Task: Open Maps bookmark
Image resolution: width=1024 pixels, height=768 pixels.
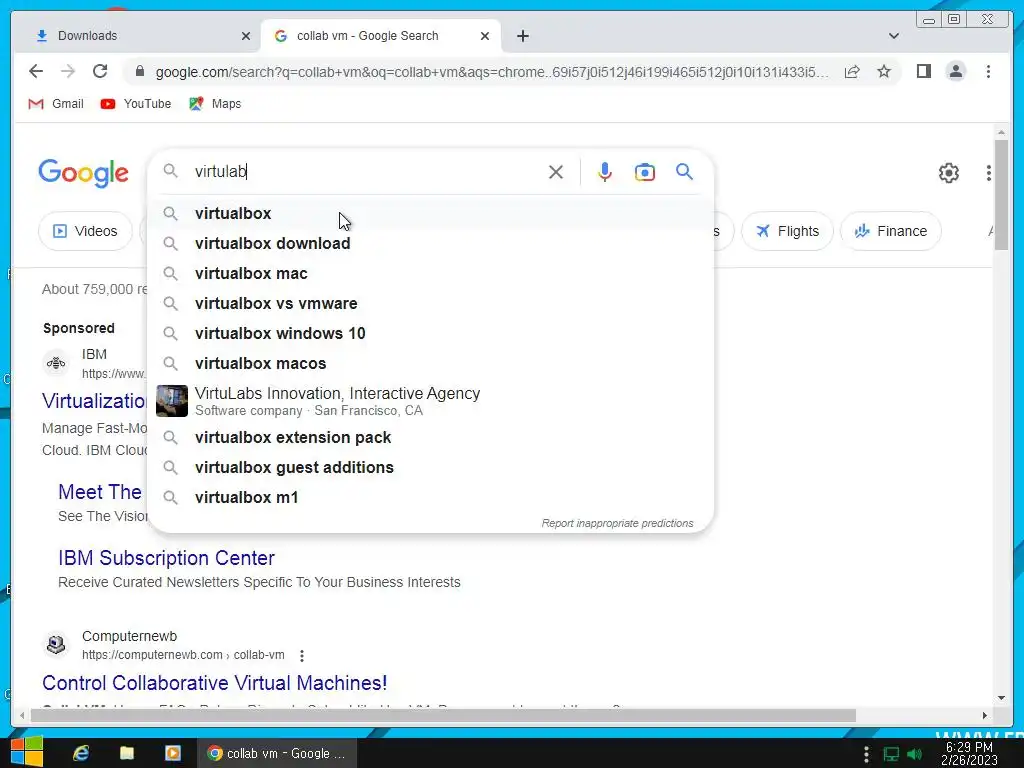Action: 215,104
